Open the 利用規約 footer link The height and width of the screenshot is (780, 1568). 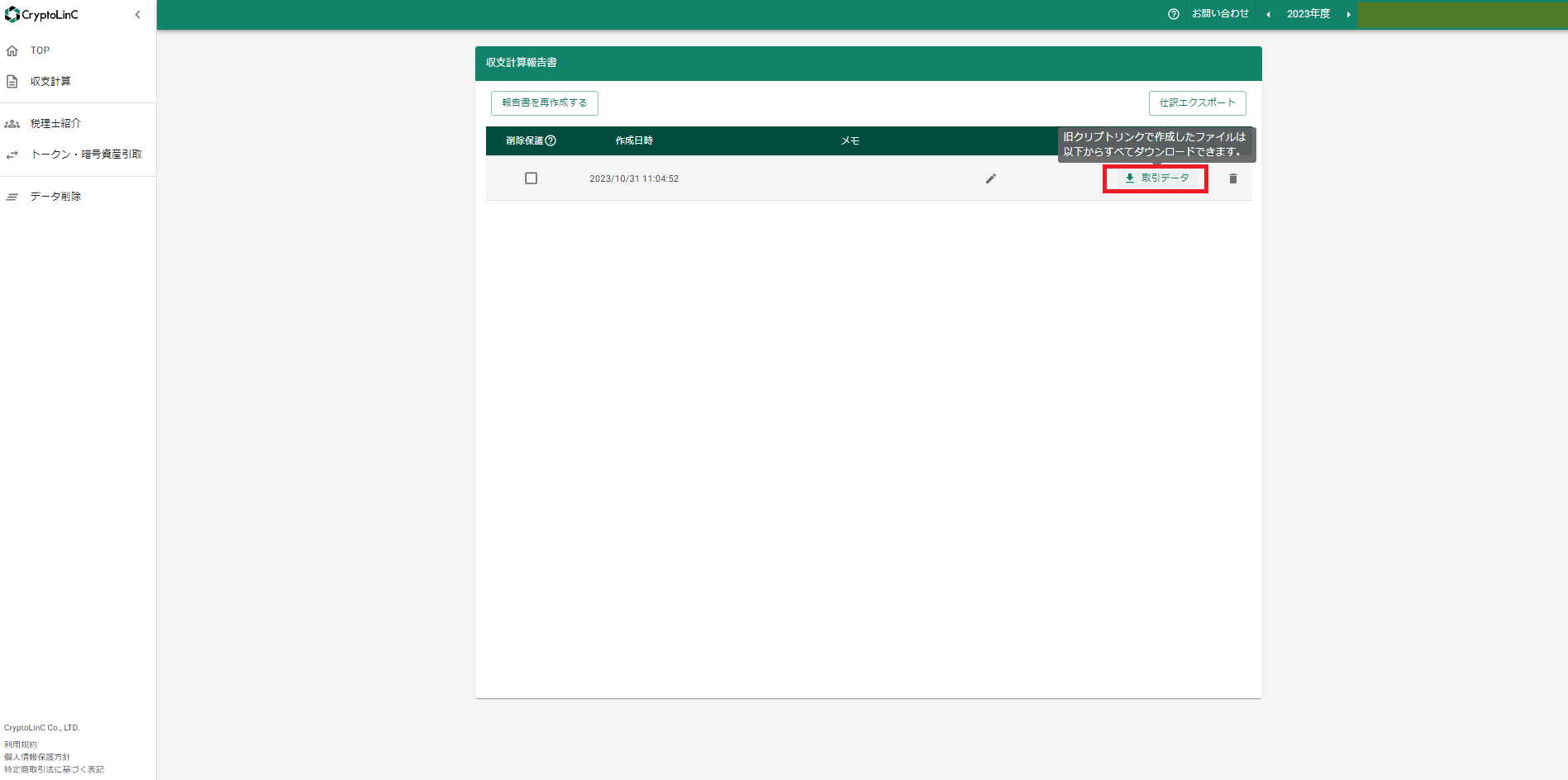pos(21,744)
